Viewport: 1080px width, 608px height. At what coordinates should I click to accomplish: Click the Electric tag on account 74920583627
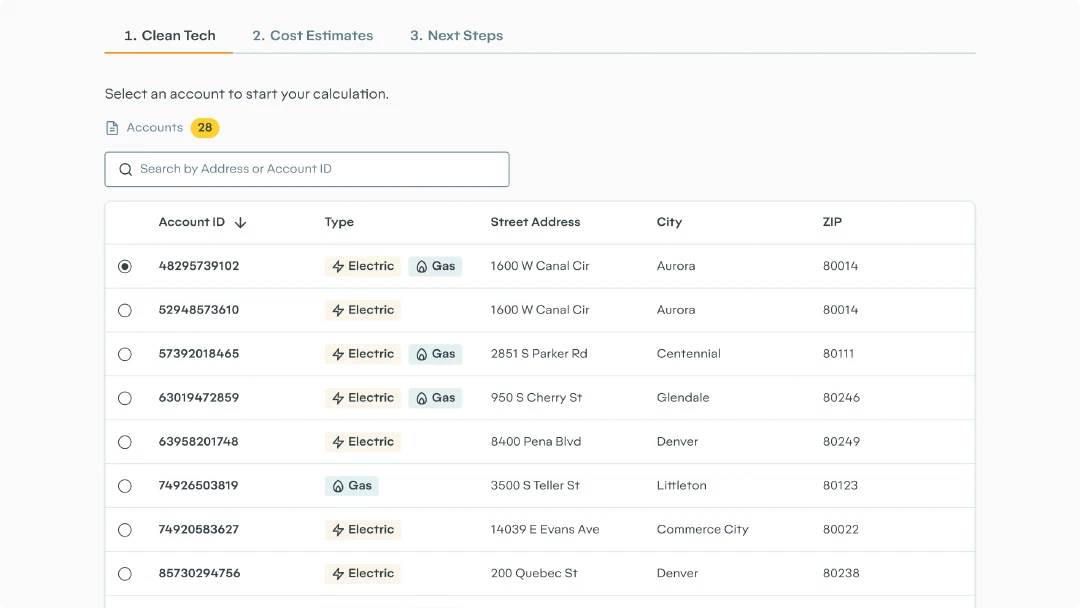tap(363, 530)
